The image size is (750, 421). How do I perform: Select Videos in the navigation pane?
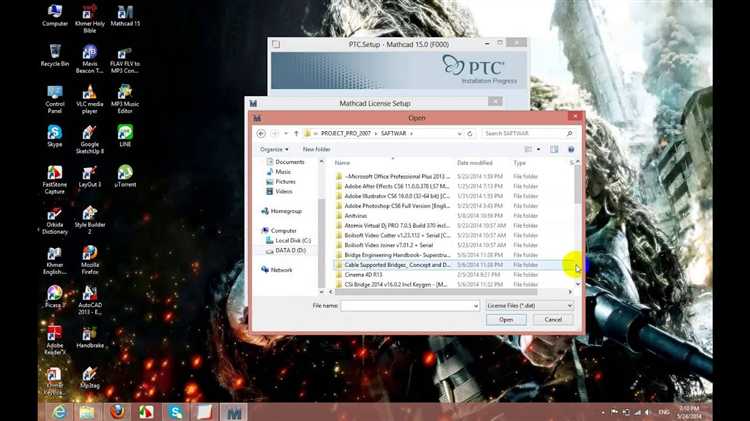tap(284, 191)
